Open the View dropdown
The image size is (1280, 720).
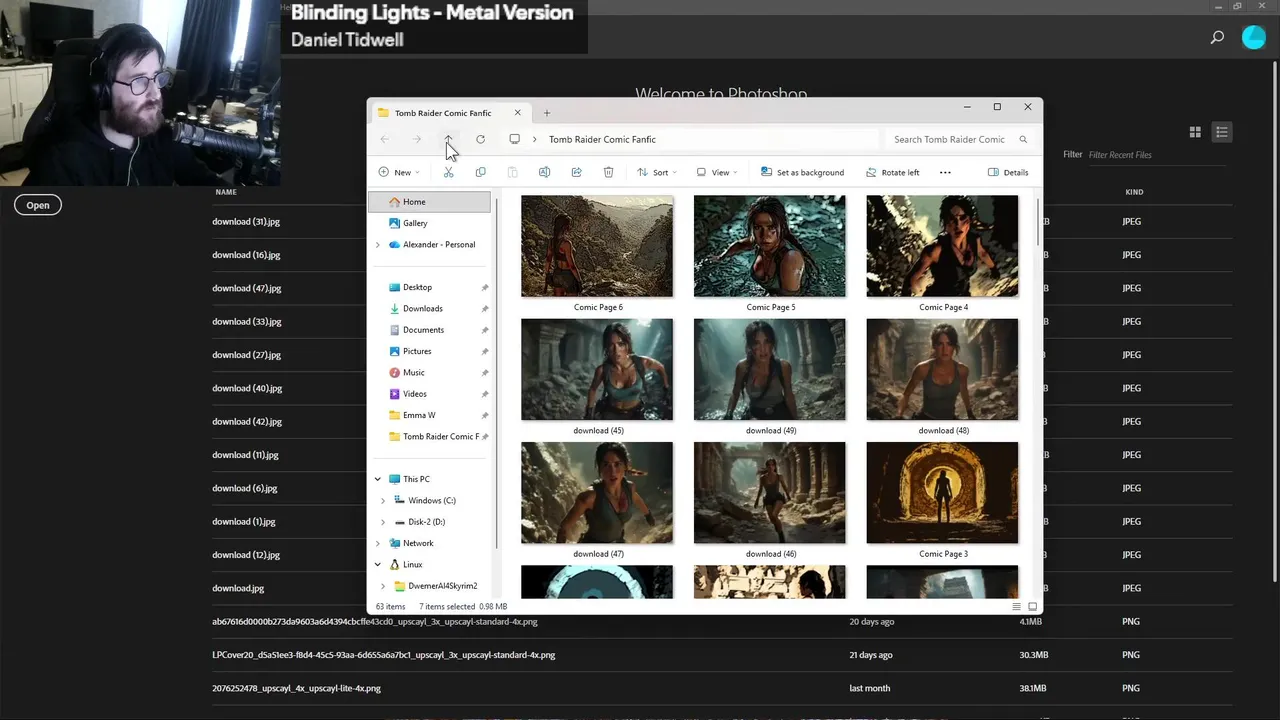coord(717,172)
